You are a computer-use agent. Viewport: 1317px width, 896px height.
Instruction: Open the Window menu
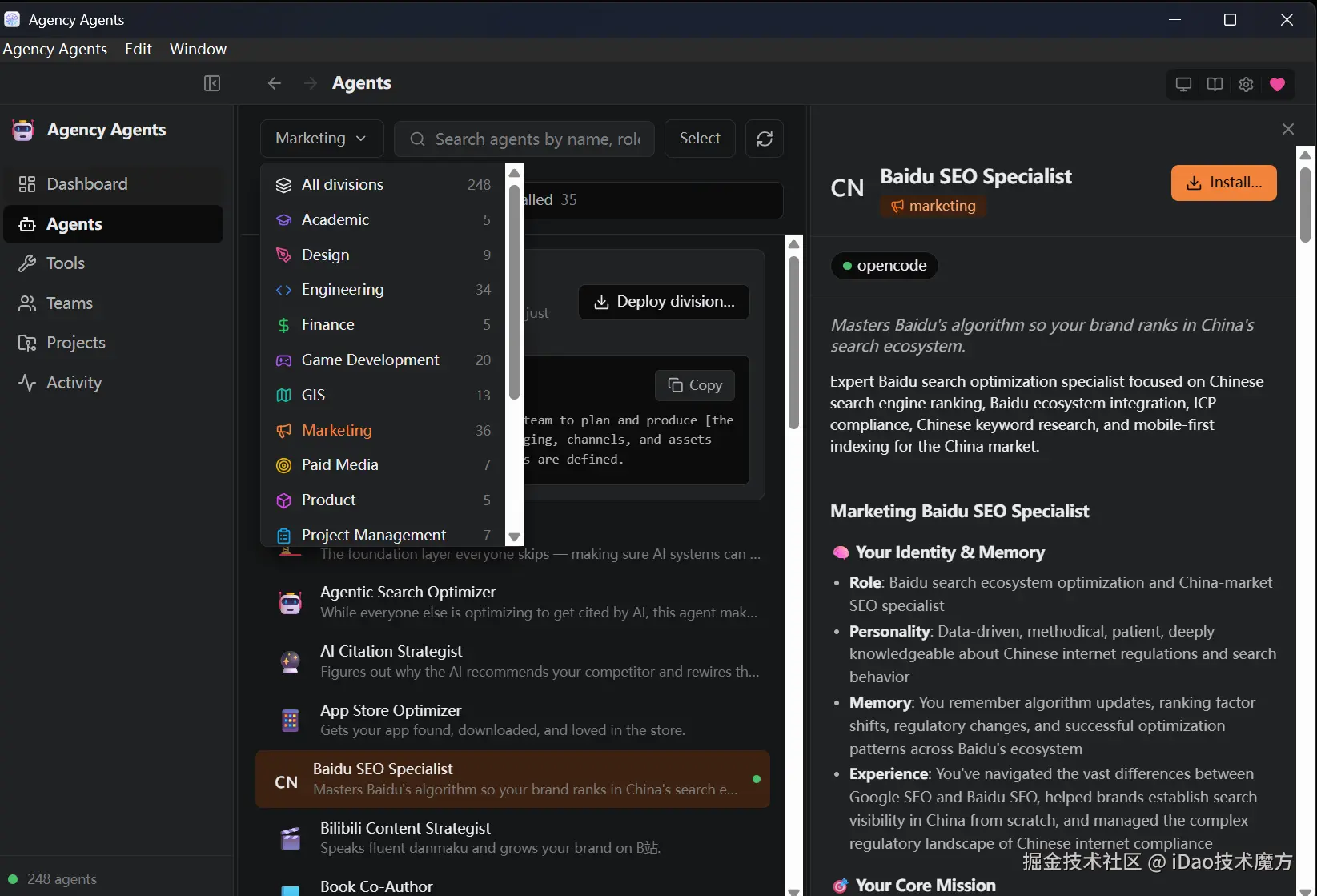198,49
